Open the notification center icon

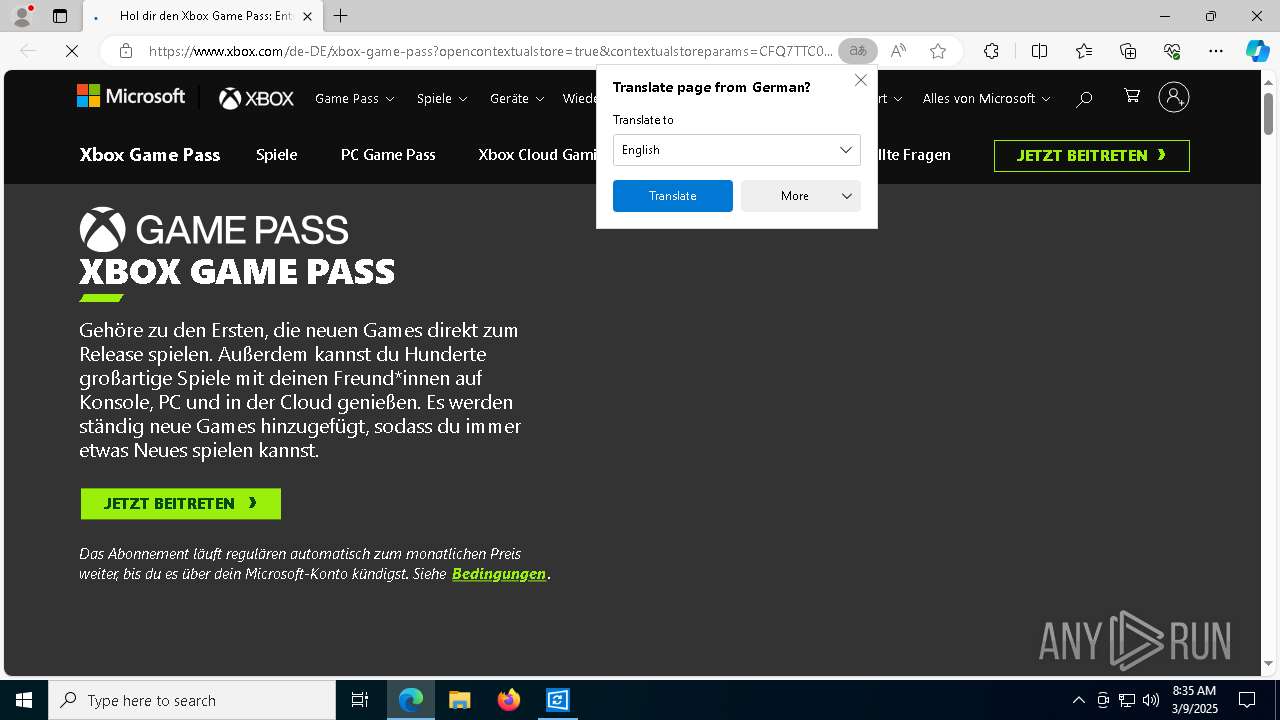tap(1247, 700)
